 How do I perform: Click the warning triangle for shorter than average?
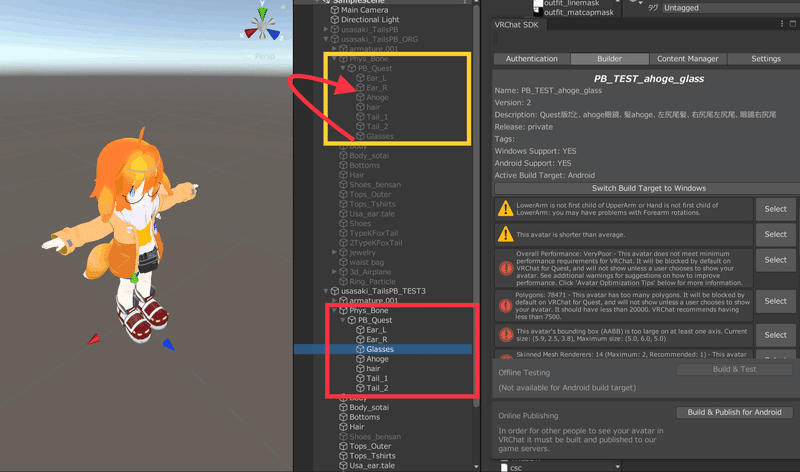pos(506,234)
